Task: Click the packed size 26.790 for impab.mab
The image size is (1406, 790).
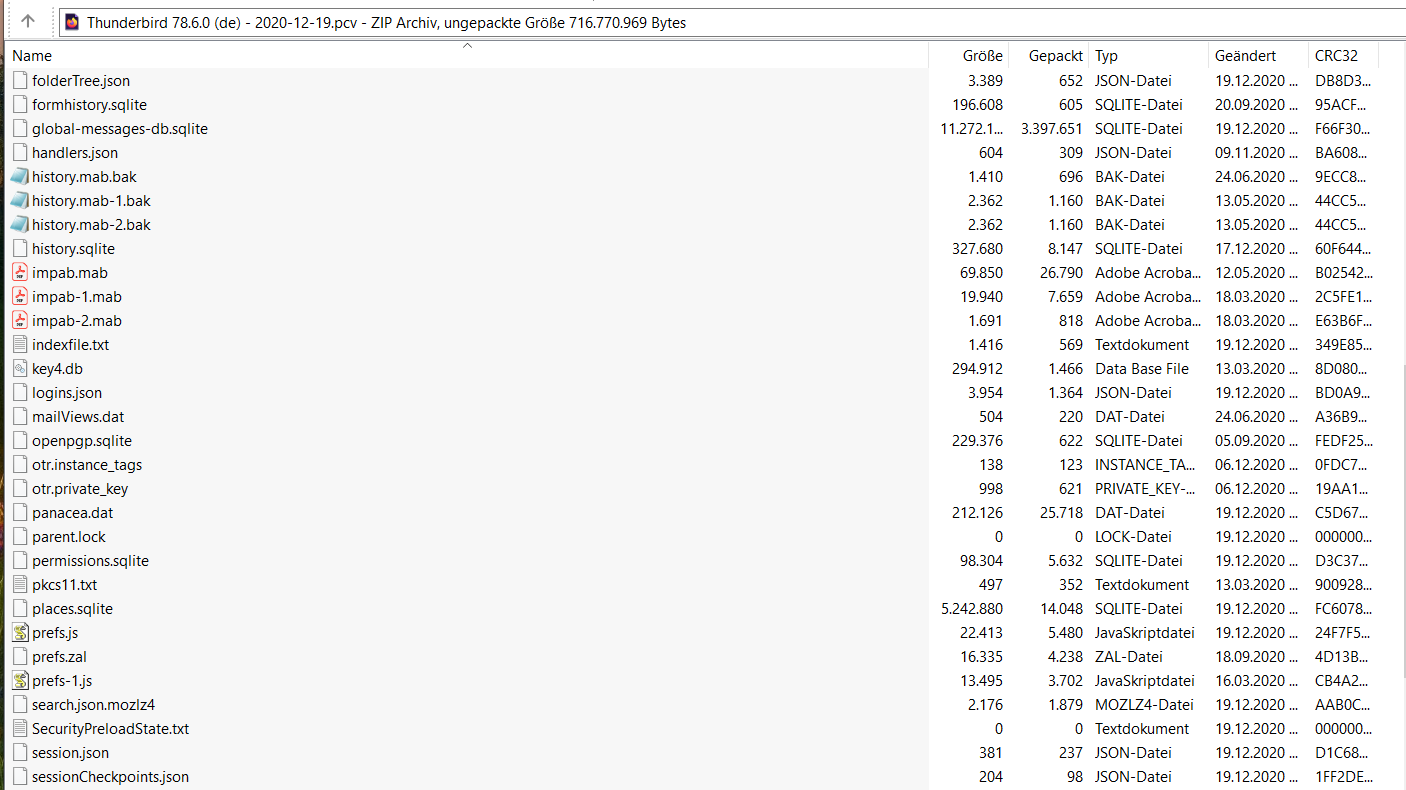Action: pos(1062,273)
